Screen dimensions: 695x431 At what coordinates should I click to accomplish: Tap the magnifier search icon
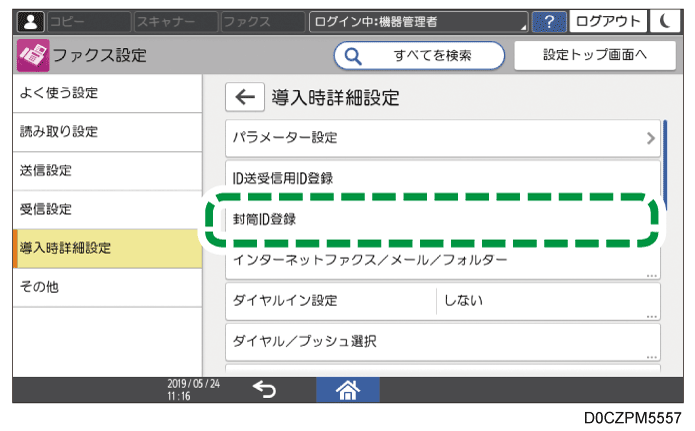pyautogui.click(x=353, y=56)
